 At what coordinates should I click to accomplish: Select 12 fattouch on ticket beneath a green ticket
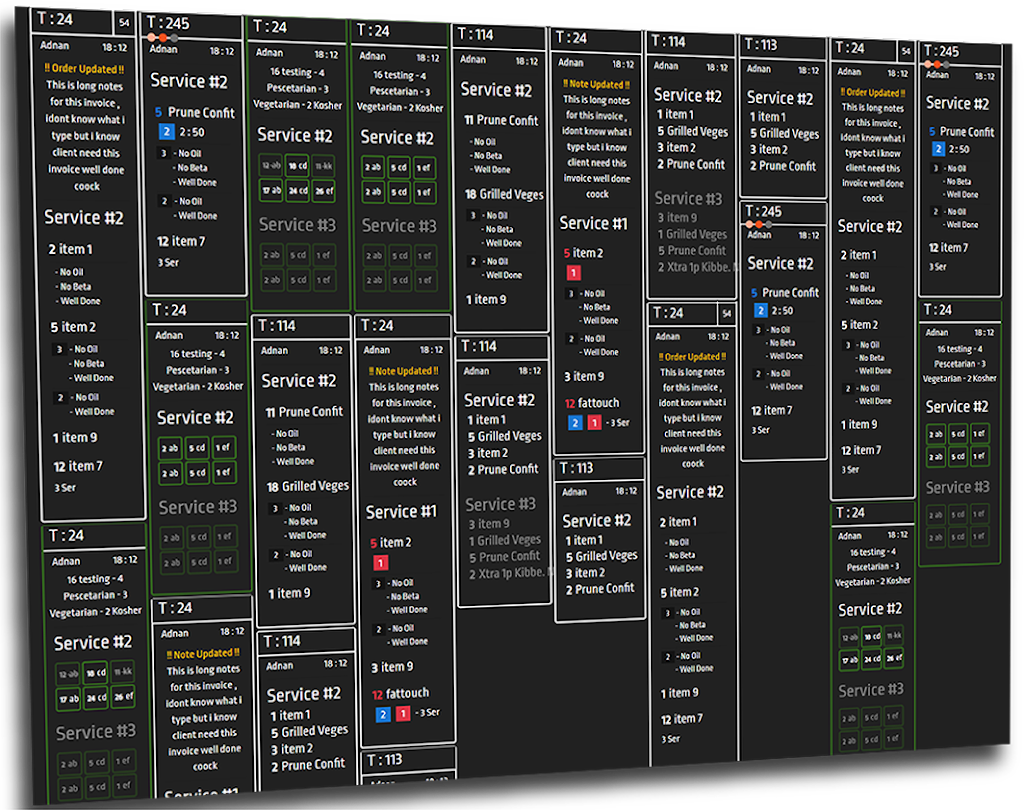[x=400, y=693]
